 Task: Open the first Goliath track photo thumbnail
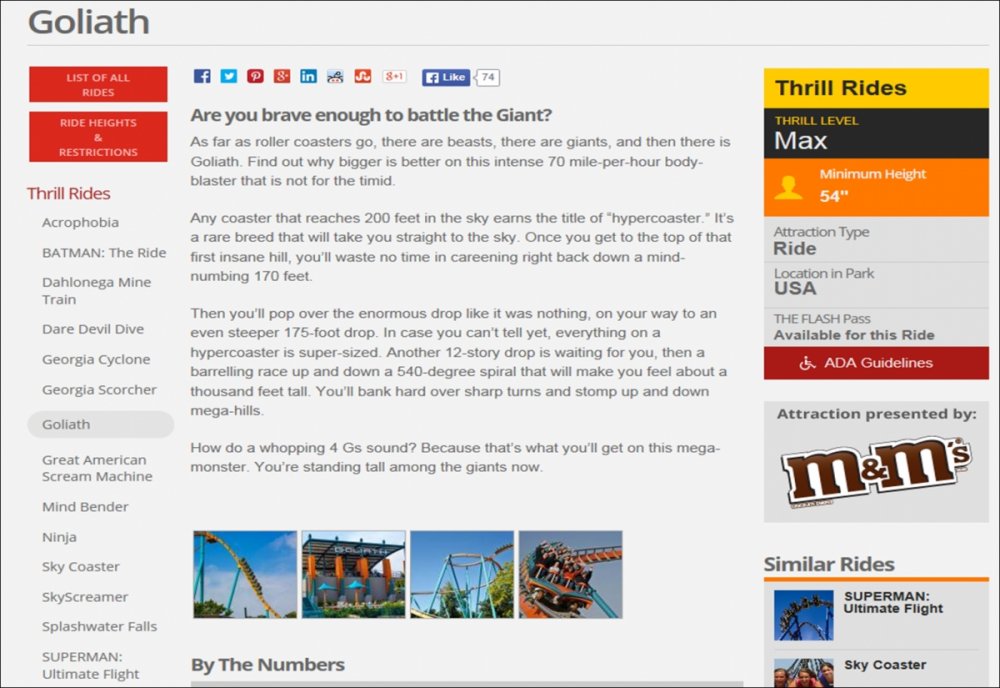point(245,574)
